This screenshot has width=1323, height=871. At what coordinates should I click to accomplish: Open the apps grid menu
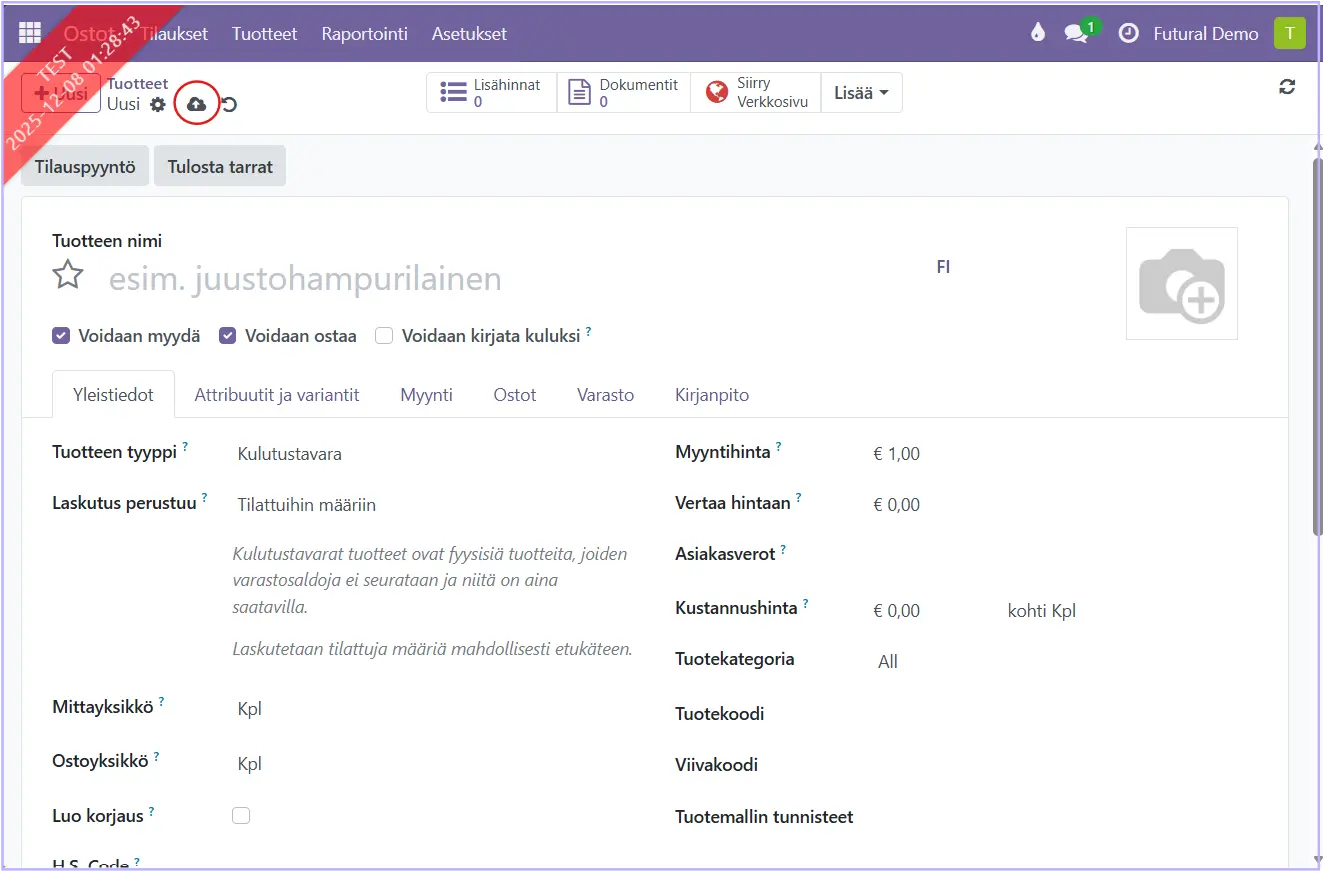30,33
